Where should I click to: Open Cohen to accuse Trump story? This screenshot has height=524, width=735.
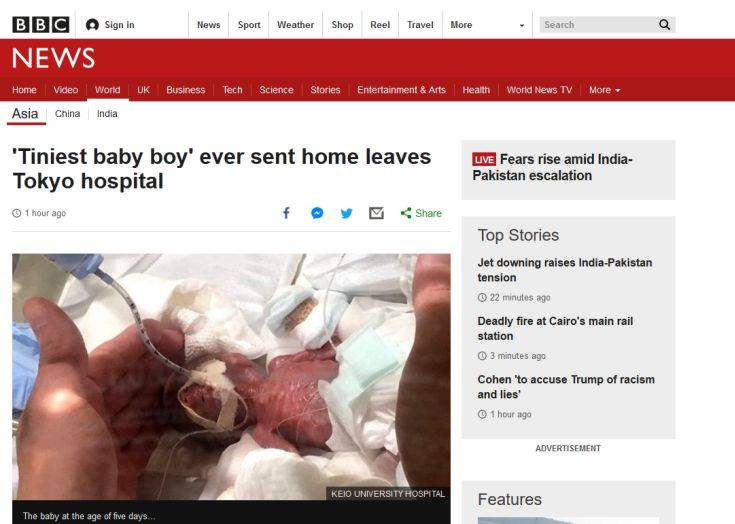click(566, 387)
